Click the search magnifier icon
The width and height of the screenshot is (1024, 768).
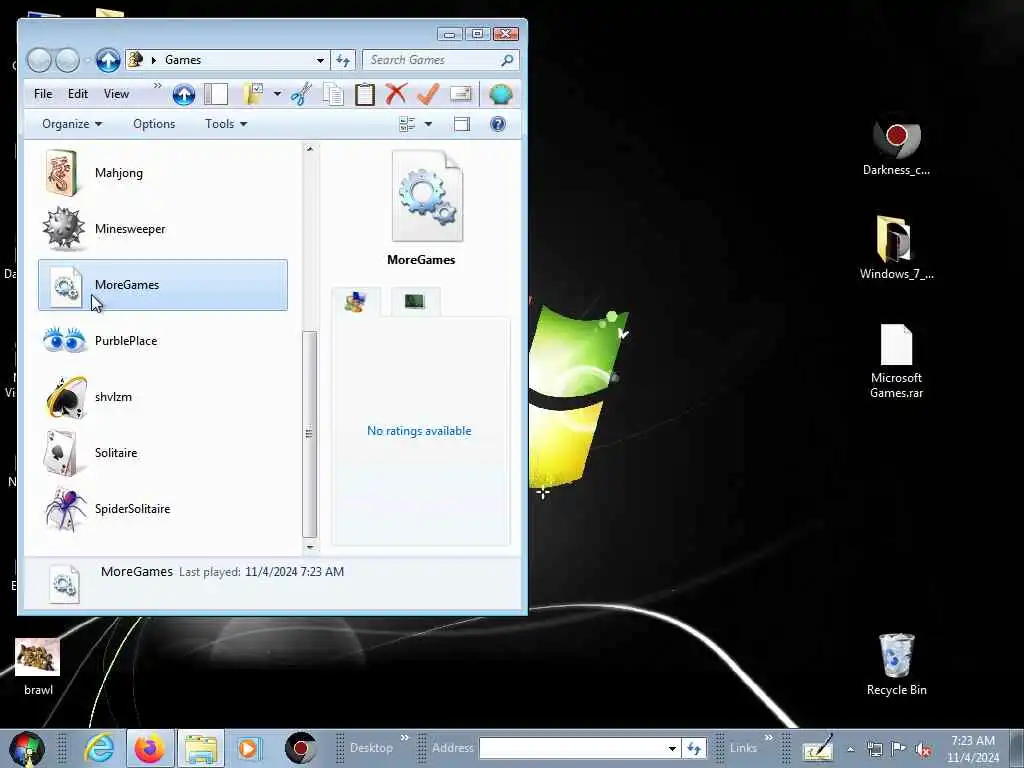pyautogui.click(x=507, y=60)
